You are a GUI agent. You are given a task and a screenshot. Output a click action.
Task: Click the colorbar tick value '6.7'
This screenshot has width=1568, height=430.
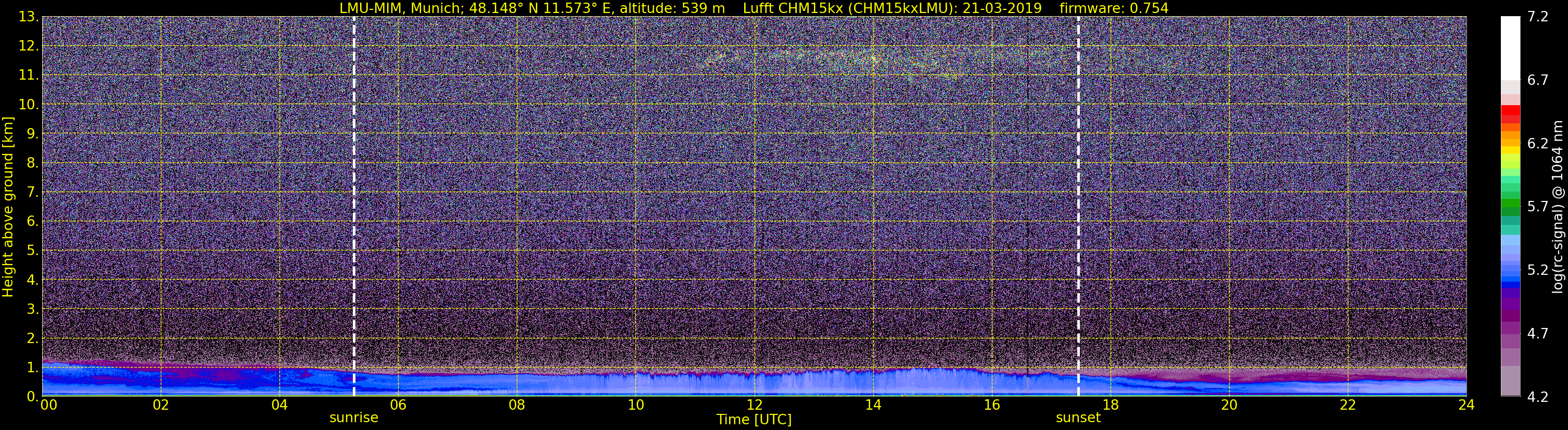click(1538, 80)
